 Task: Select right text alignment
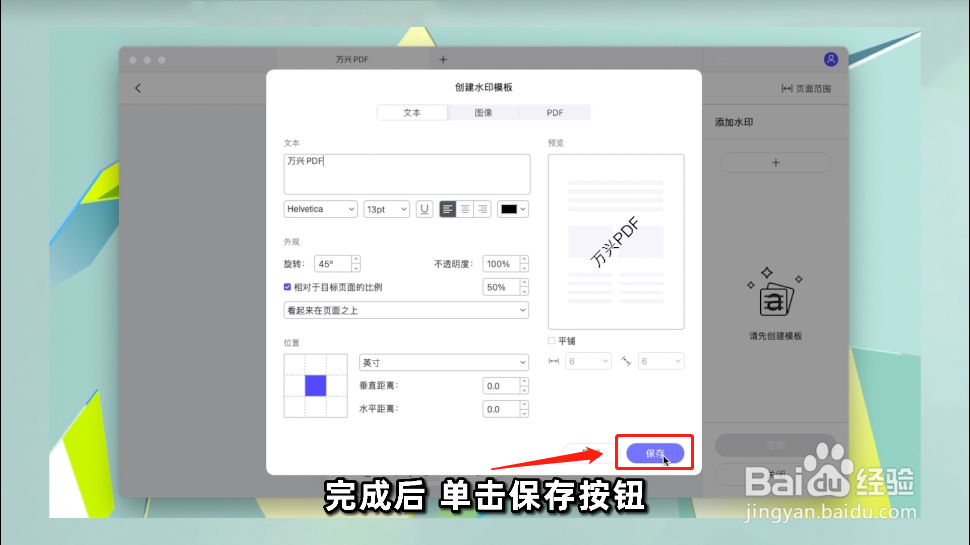pyautogui.click(x=482, y=209)
